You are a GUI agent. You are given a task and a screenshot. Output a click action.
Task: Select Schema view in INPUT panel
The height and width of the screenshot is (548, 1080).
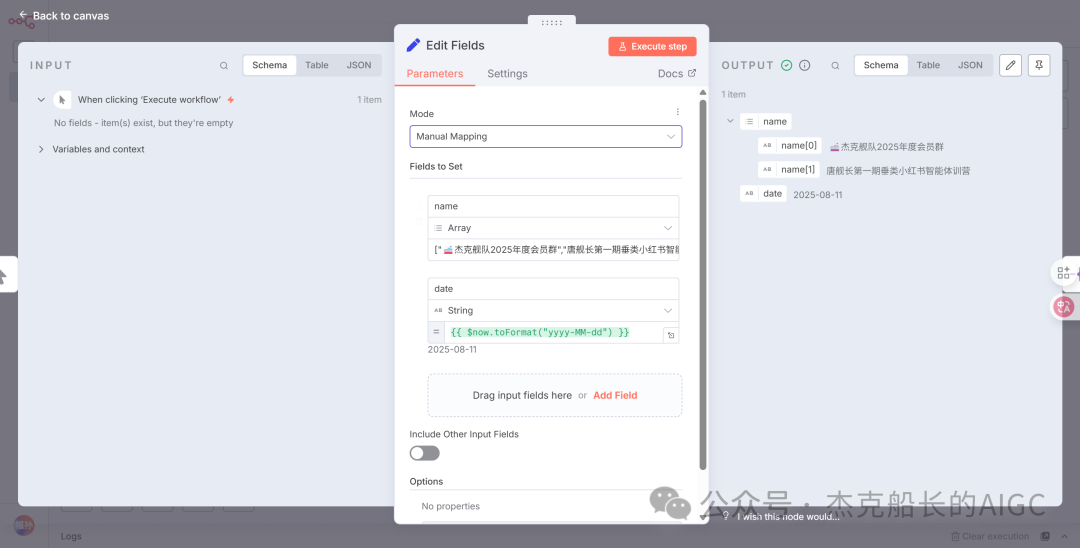(x=269, y=65)
